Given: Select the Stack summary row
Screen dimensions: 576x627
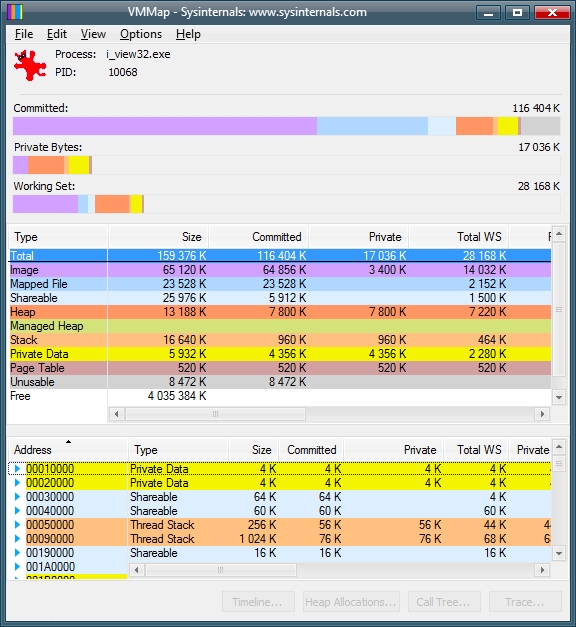Looking at the screenshot, I should coord(280,340).
